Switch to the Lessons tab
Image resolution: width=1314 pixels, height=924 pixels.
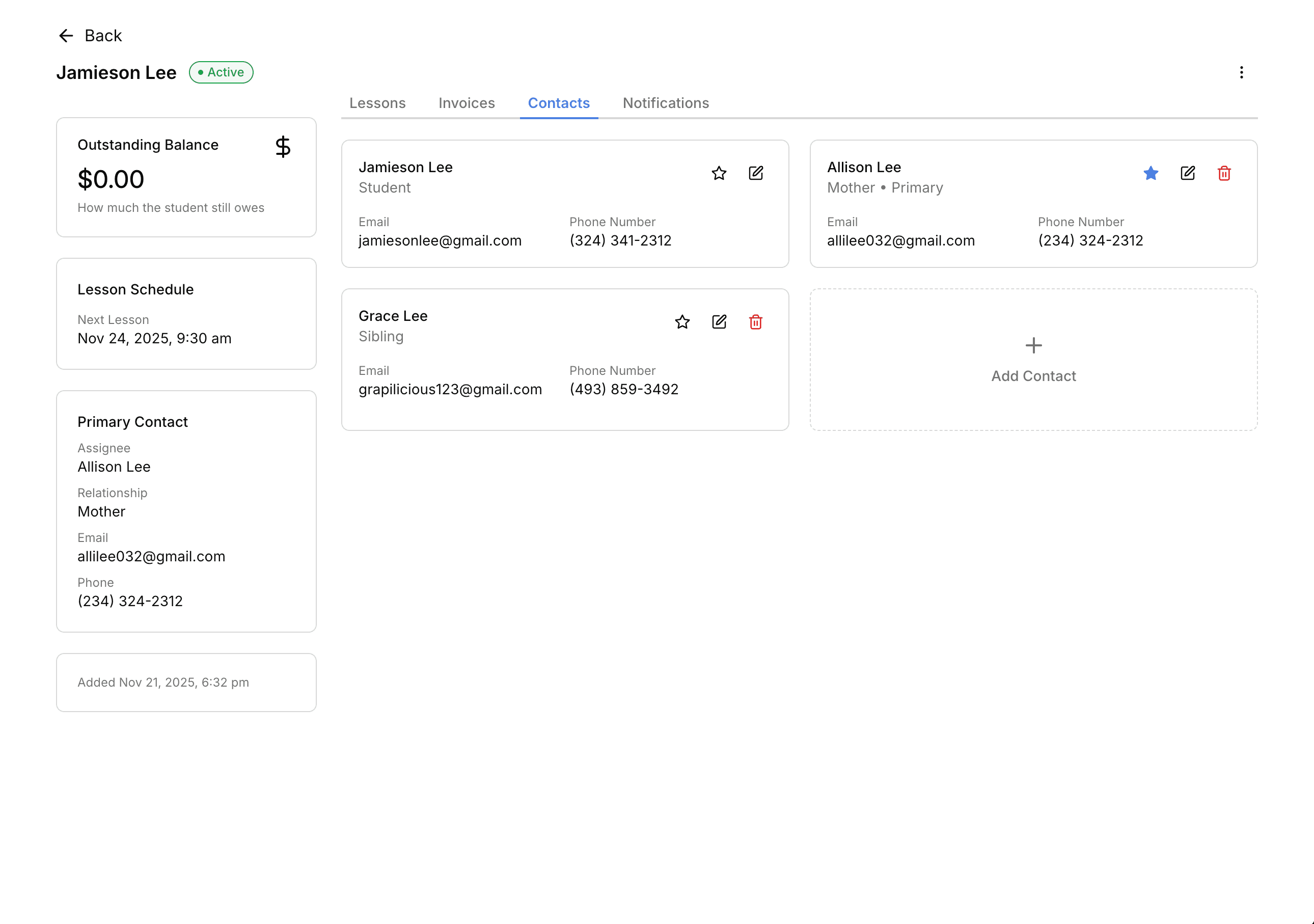point(377,103)
